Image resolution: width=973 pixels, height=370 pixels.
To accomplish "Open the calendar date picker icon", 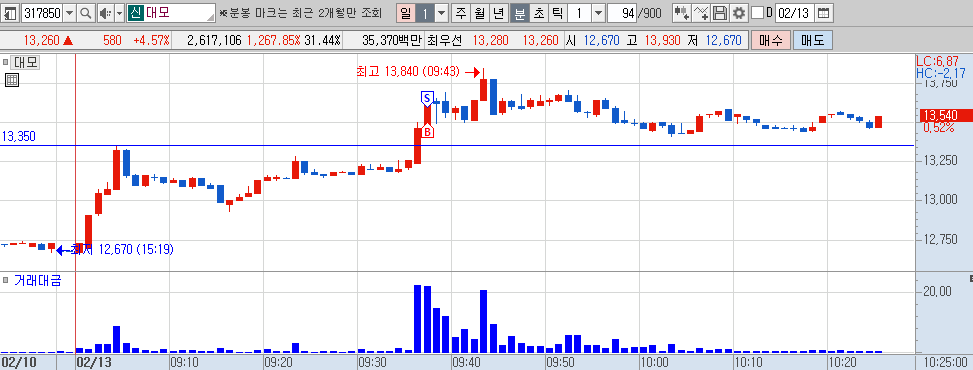I will point(823,12).
